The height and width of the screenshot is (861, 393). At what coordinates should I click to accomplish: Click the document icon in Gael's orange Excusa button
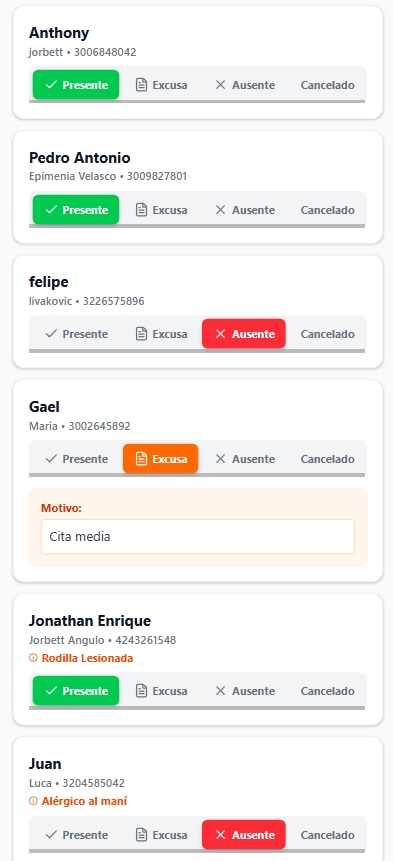[142, 459]
